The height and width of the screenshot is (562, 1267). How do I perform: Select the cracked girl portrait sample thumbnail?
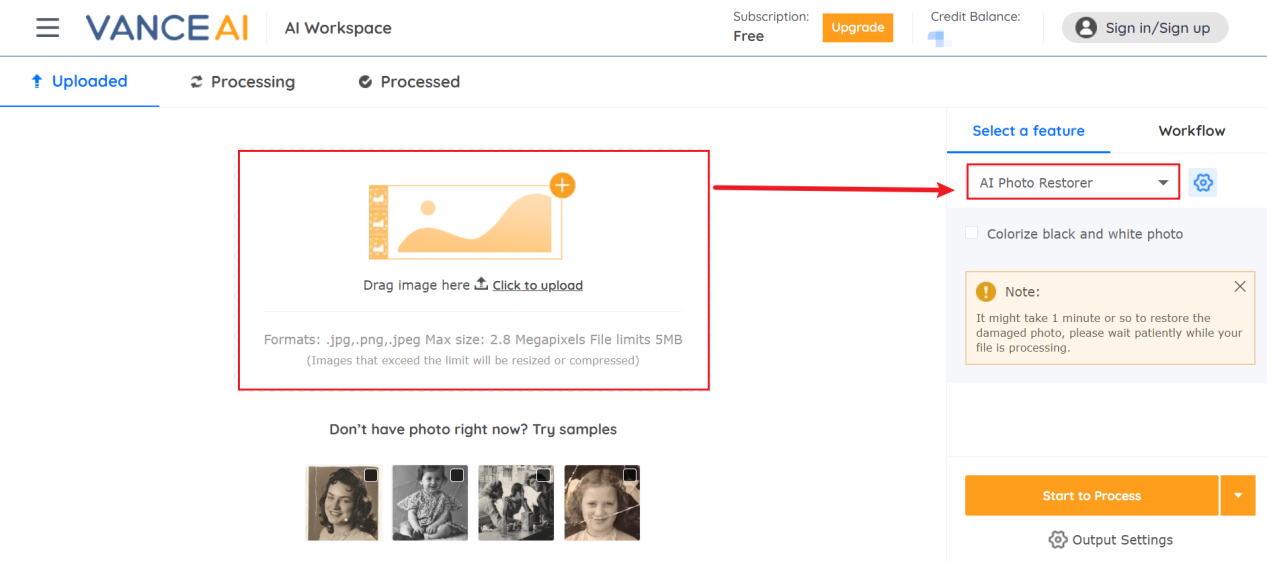coord(602,503)
